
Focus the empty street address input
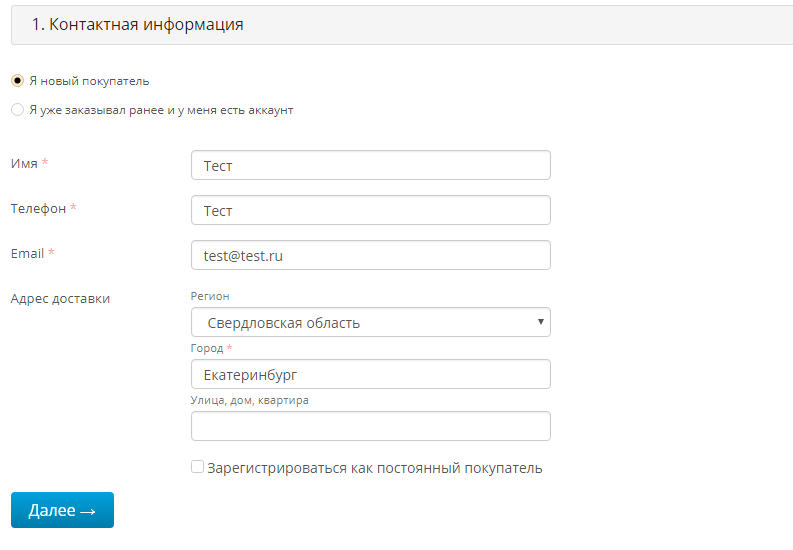coord(370,426)
